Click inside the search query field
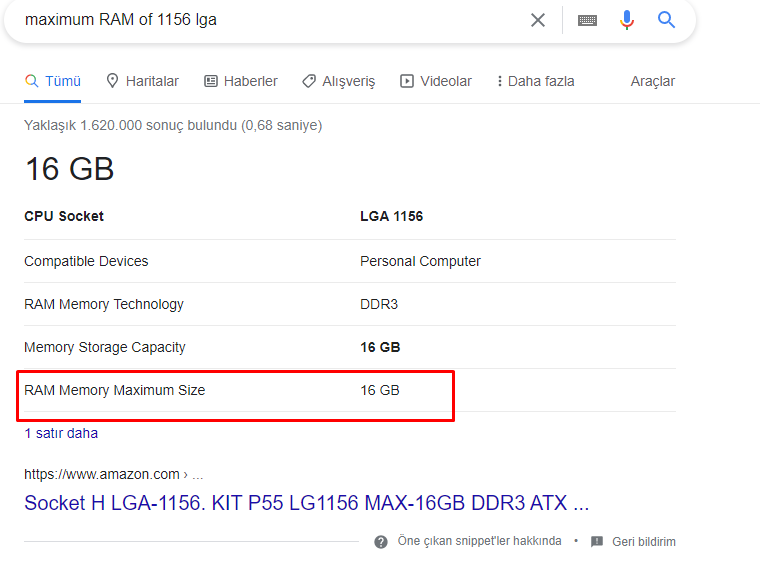The height and width of the screenshot is (576, 760). 271,20
